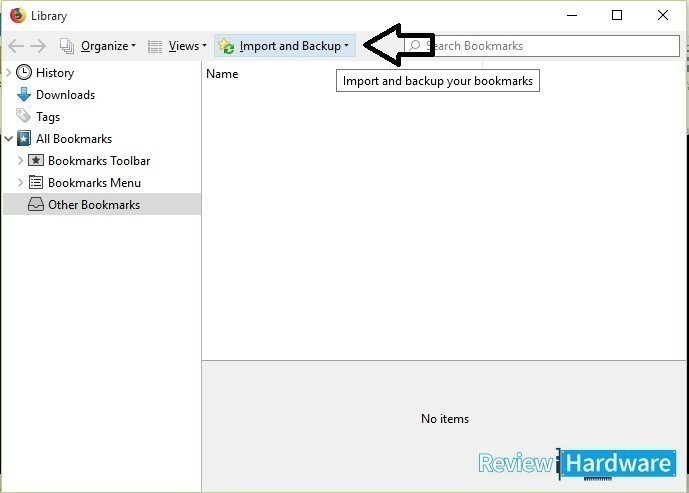Click the Other Bookmarks tray icon
Image resolution: width=689 pixels, height=493 pixels.
point(36,204)
